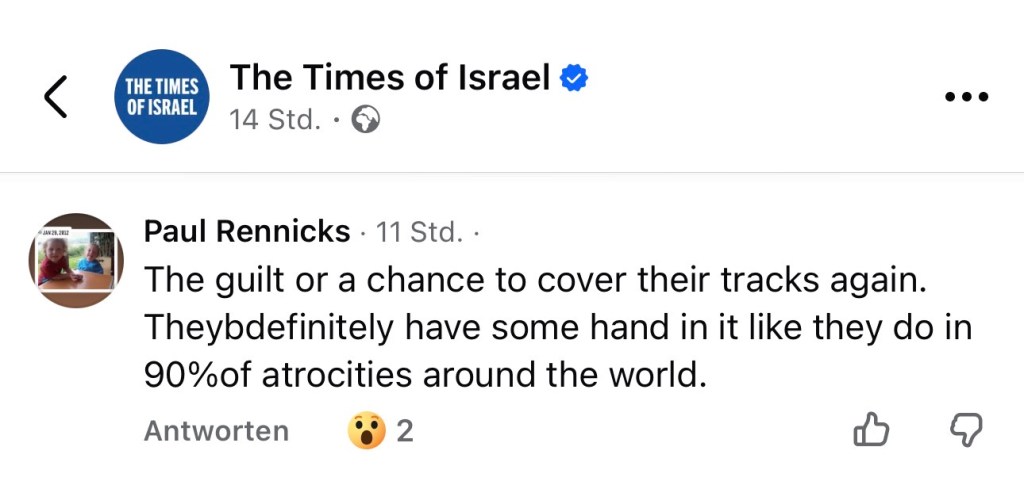This screenshot has width=1024, height=485.
Task: Reply via the Antworten button
Action: click(x=216, y=431)
